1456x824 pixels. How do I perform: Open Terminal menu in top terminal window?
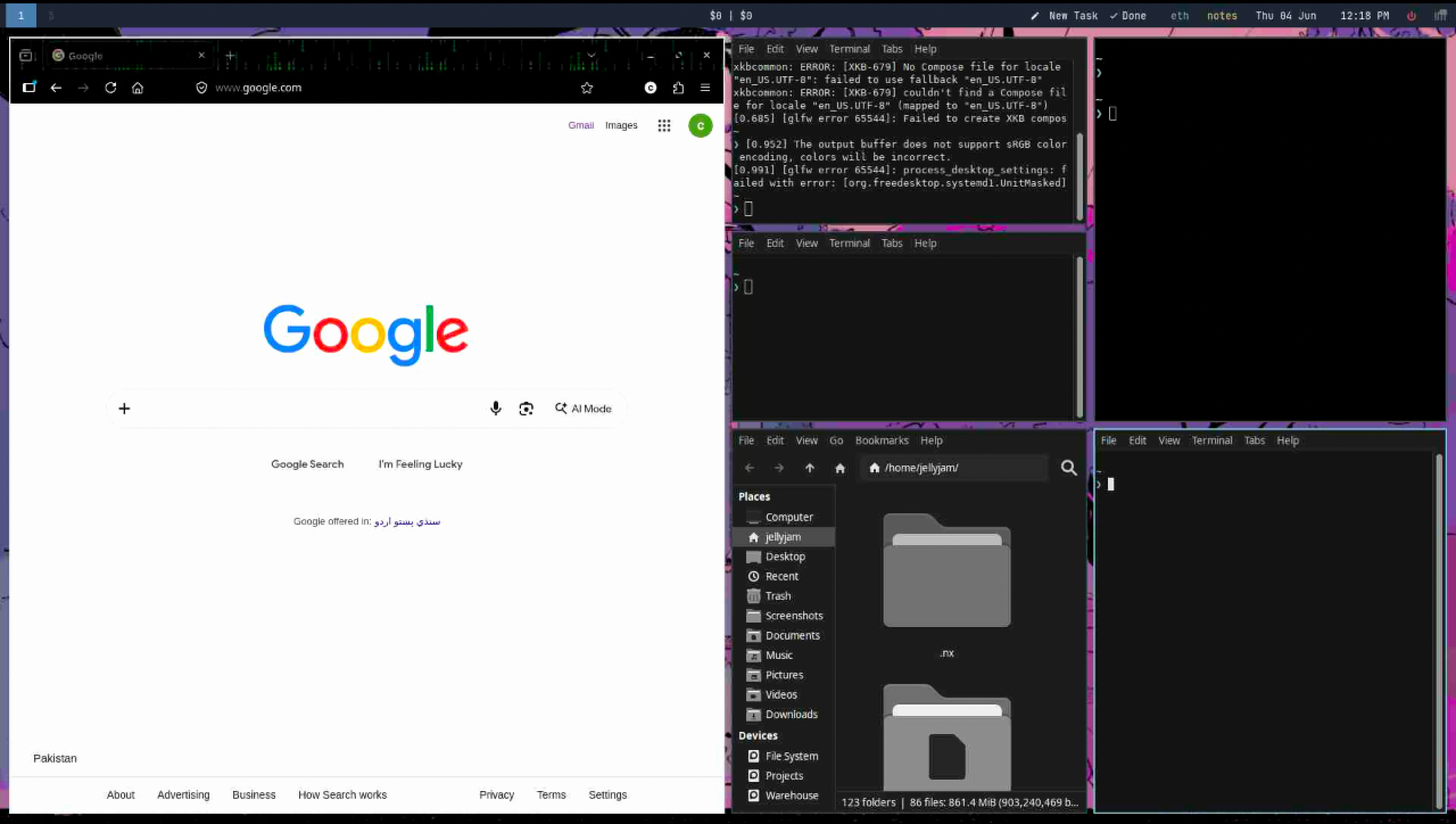pos(849,49)
